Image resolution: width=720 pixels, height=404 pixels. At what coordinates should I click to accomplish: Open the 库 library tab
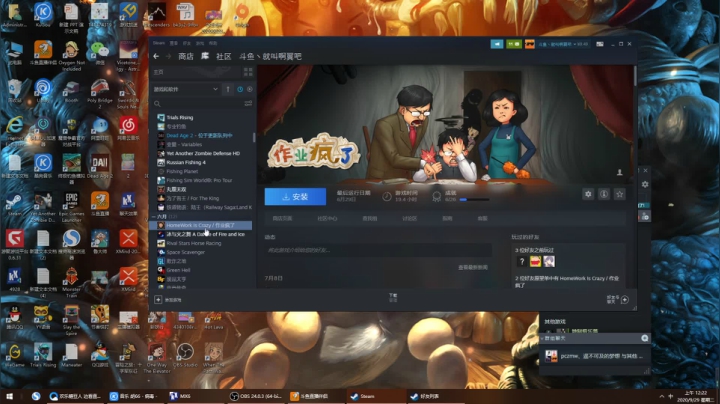point(205,56)
